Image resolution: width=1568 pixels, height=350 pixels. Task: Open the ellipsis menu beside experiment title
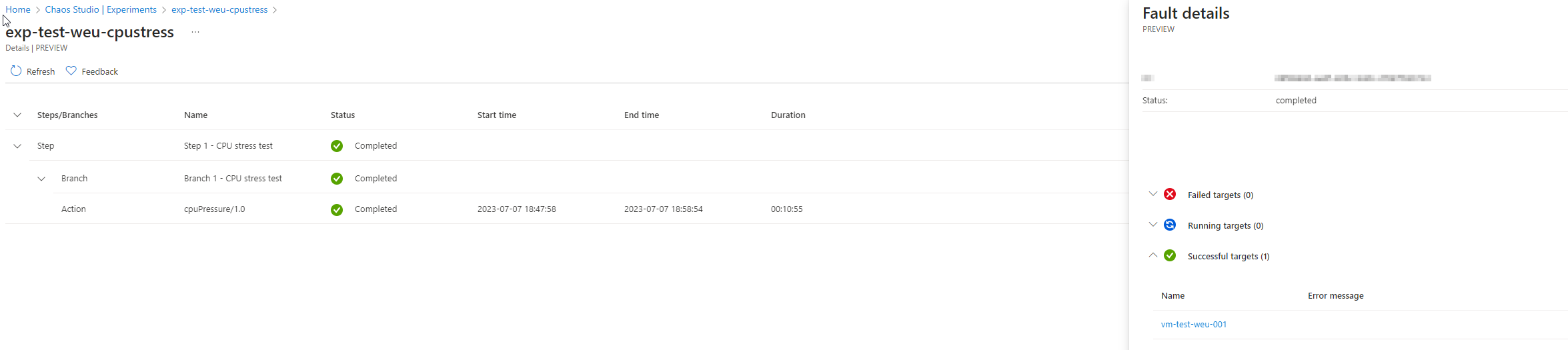195,32
